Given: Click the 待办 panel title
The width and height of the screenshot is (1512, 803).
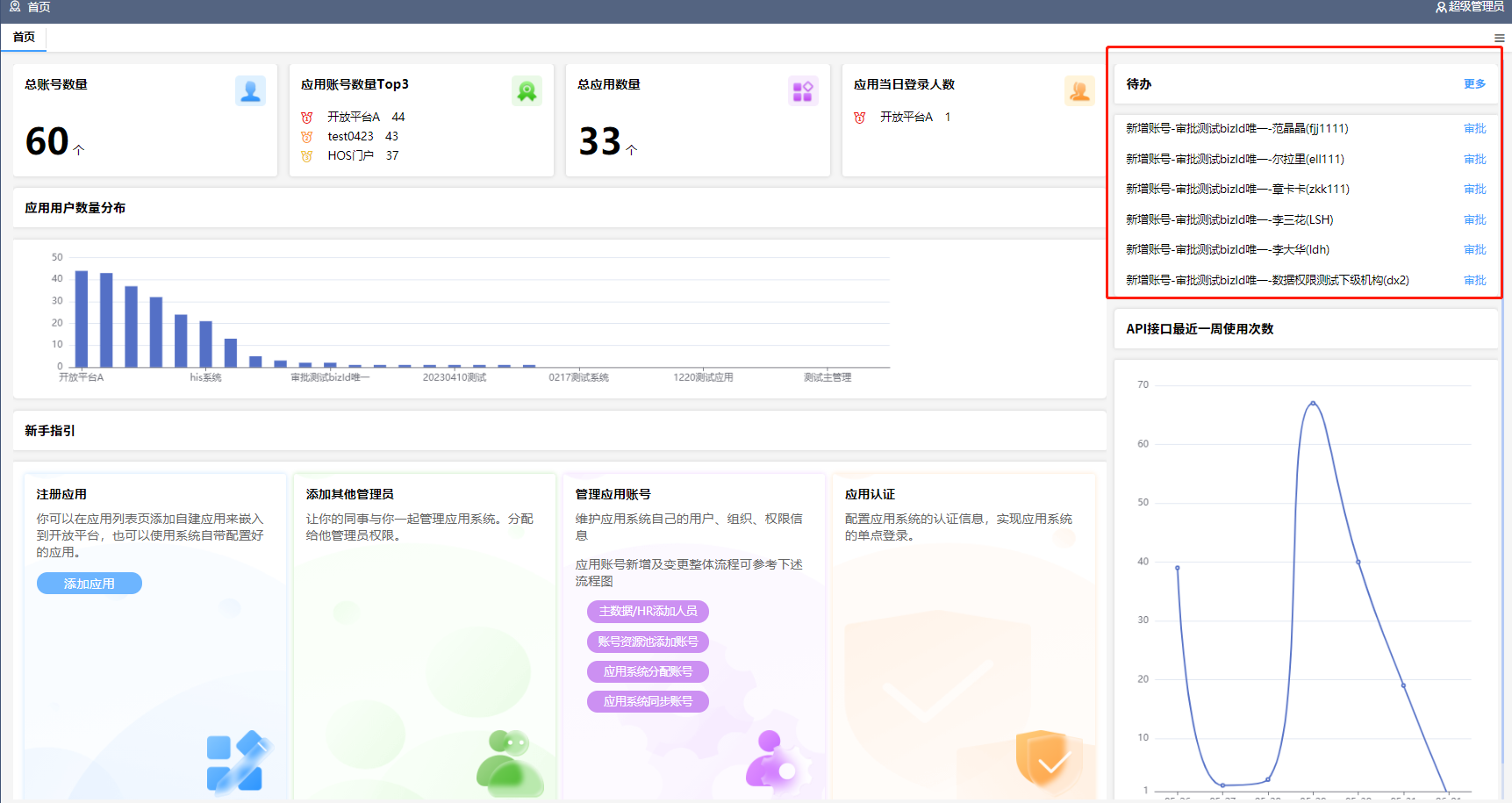Looking at the screenshot, I should [x=1139, y=84].
